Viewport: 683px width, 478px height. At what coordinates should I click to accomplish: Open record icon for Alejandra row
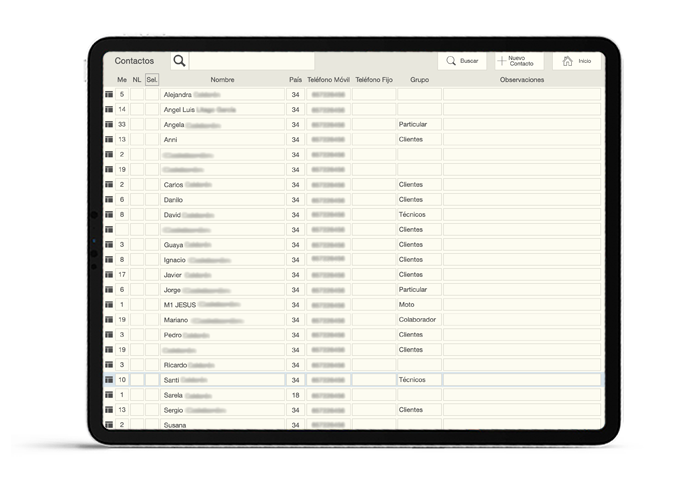tap(109, 95)
